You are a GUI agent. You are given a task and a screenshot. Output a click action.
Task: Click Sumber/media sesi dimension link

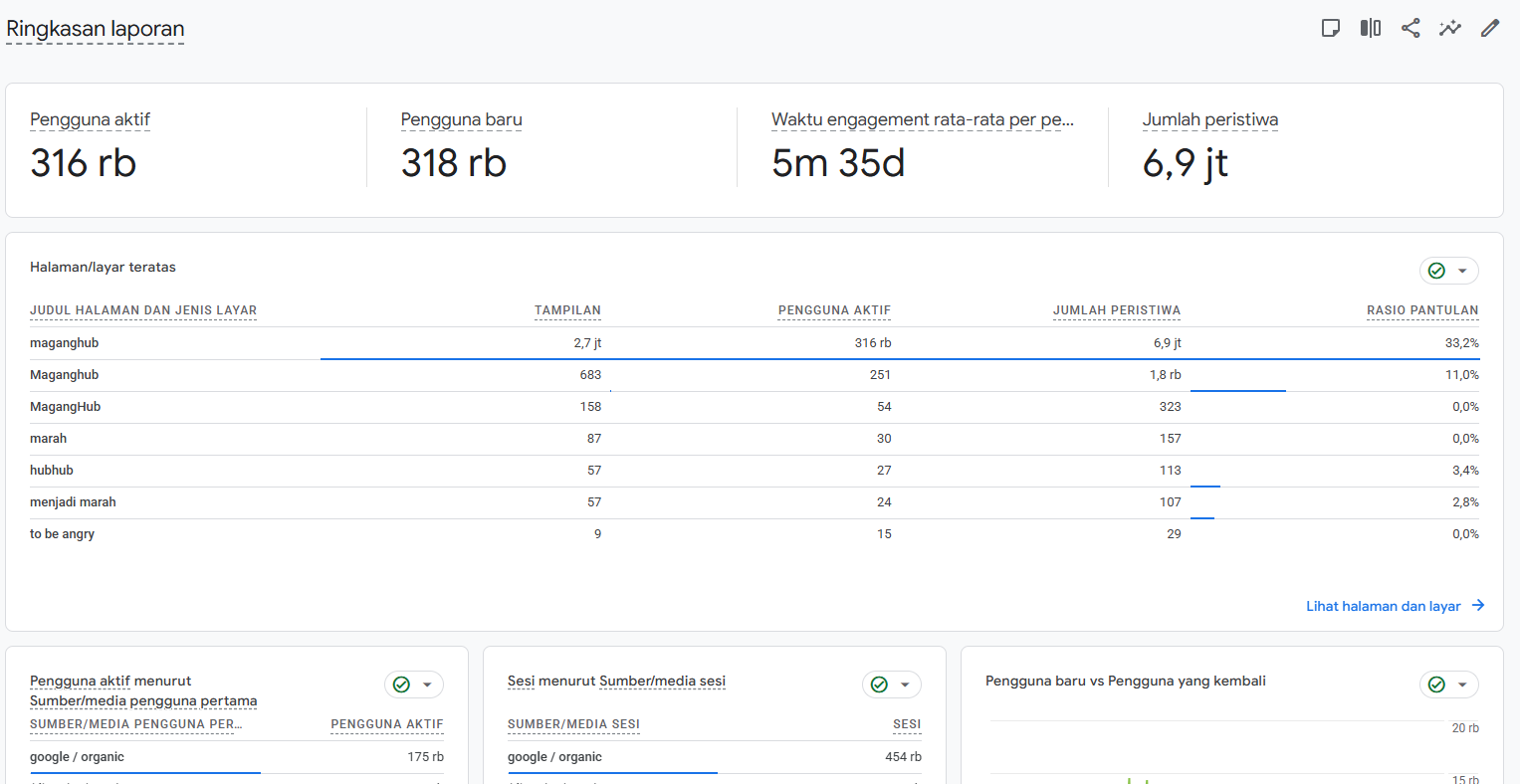663,682
